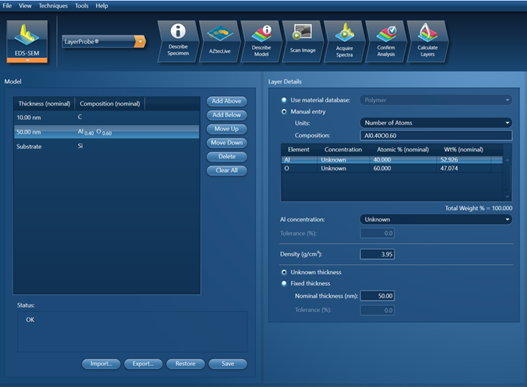Click the Export... button
Viewport: 527px width, 387px height.
(143, 364)
